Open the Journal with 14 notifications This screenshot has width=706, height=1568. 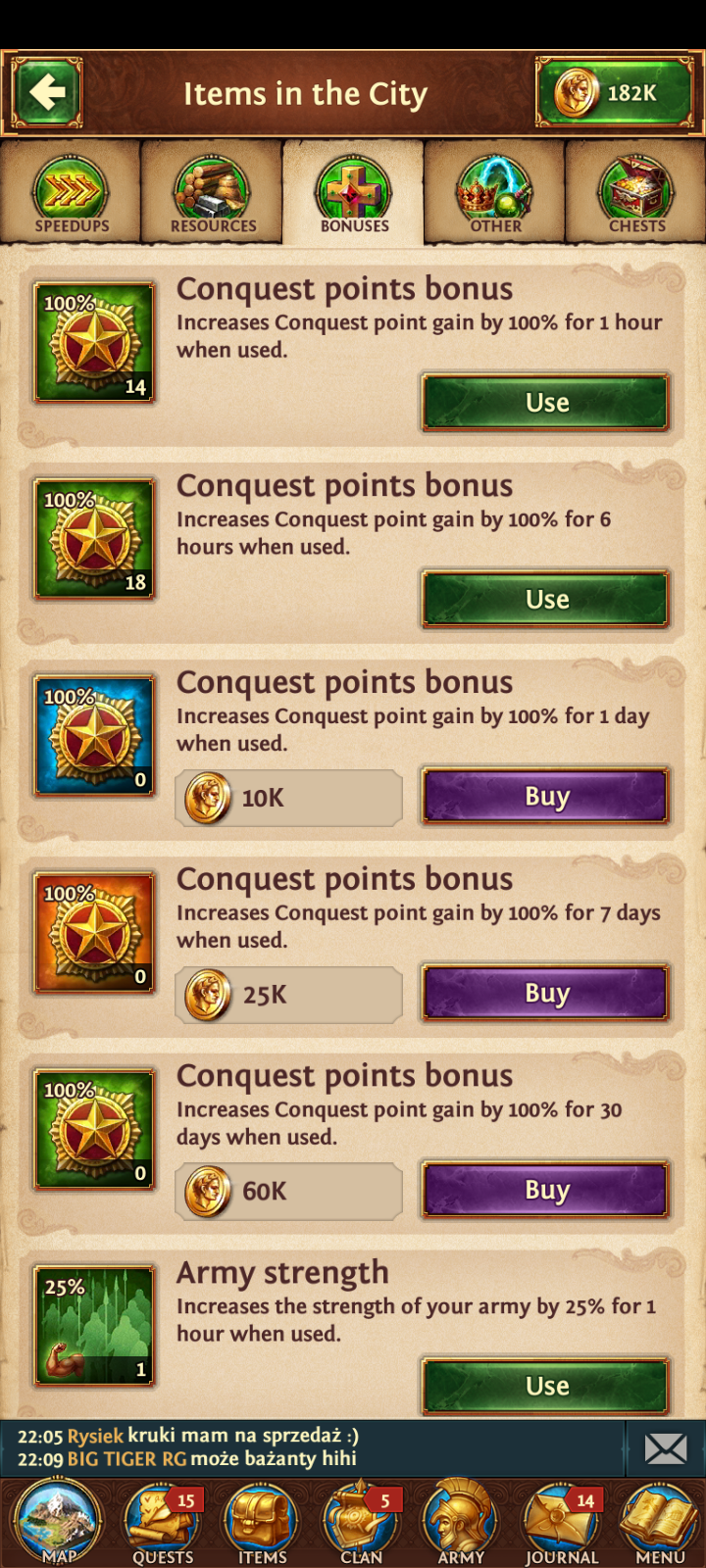point(562,1522)
